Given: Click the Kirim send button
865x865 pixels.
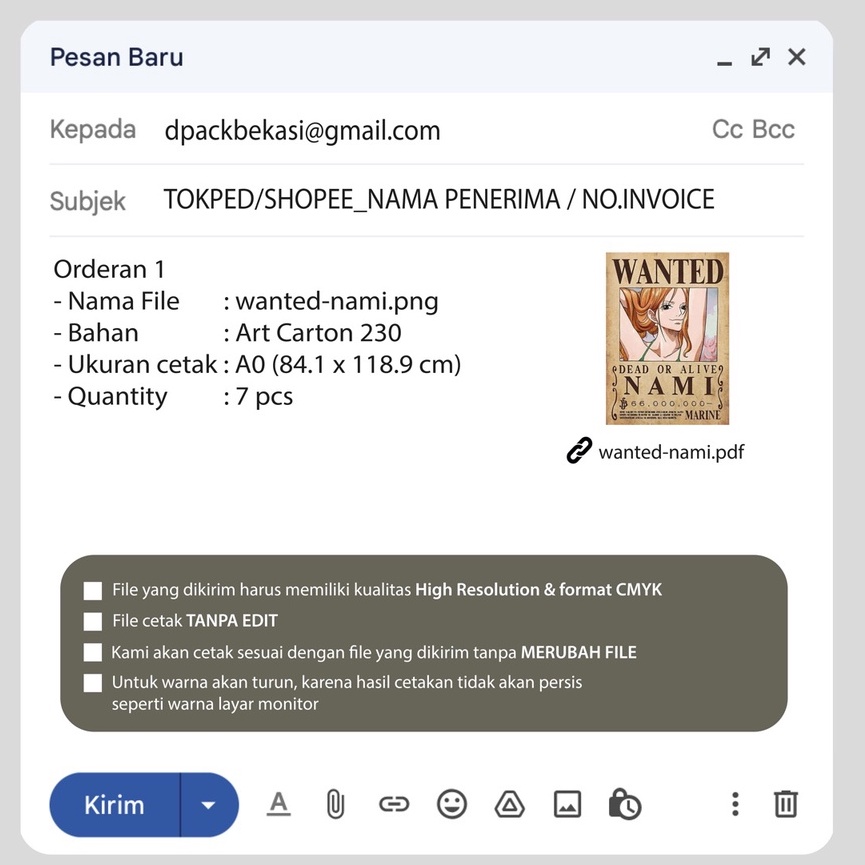Looking at the screenshot, I should (x=115, y=805).
